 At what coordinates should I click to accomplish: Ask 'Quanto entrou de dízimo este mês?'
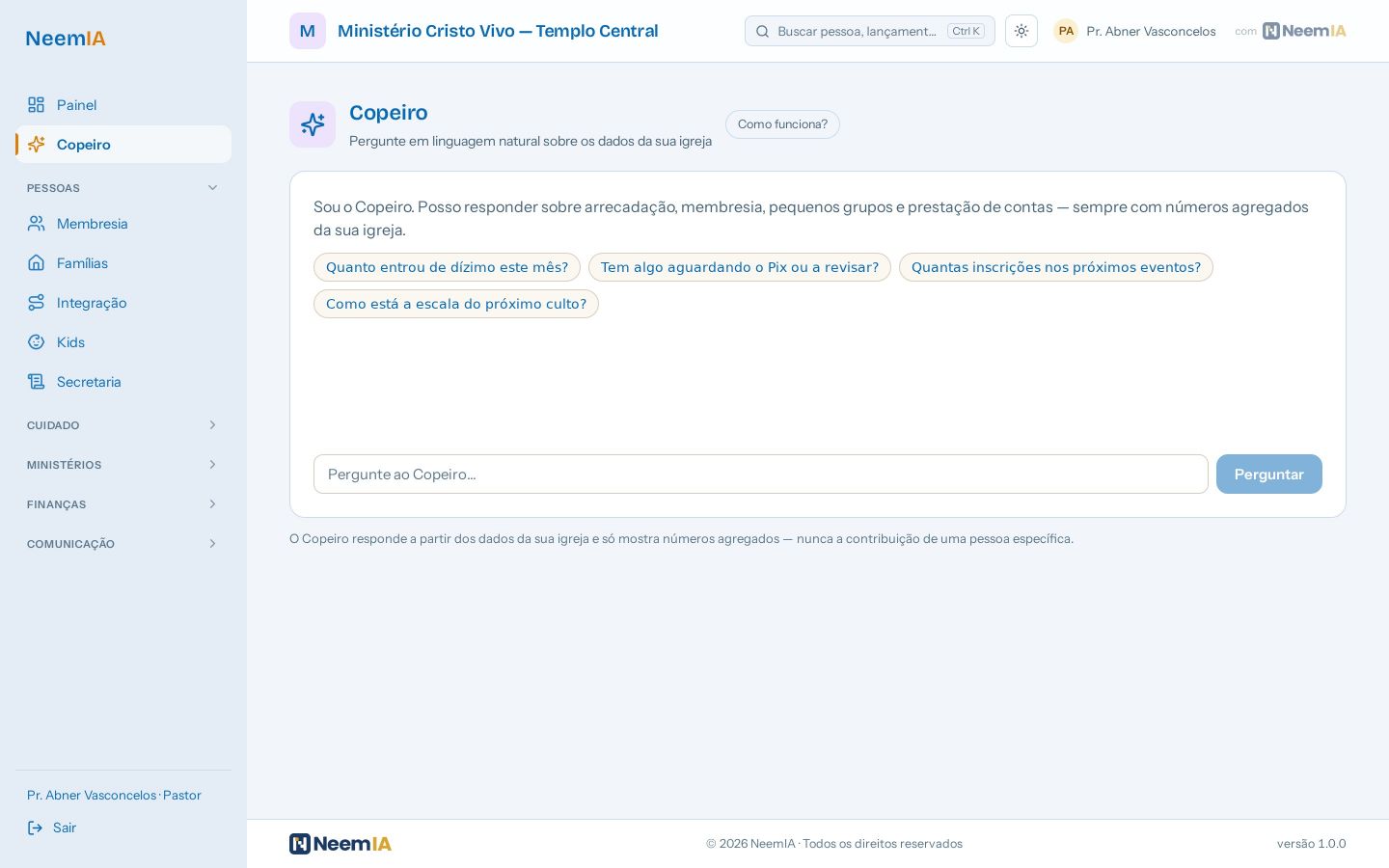(x=447, y=267)
